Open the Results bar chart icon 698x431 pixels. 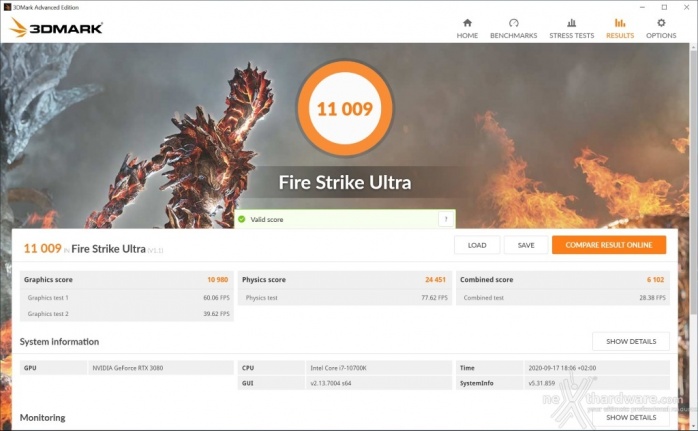(x=620, y=23)
